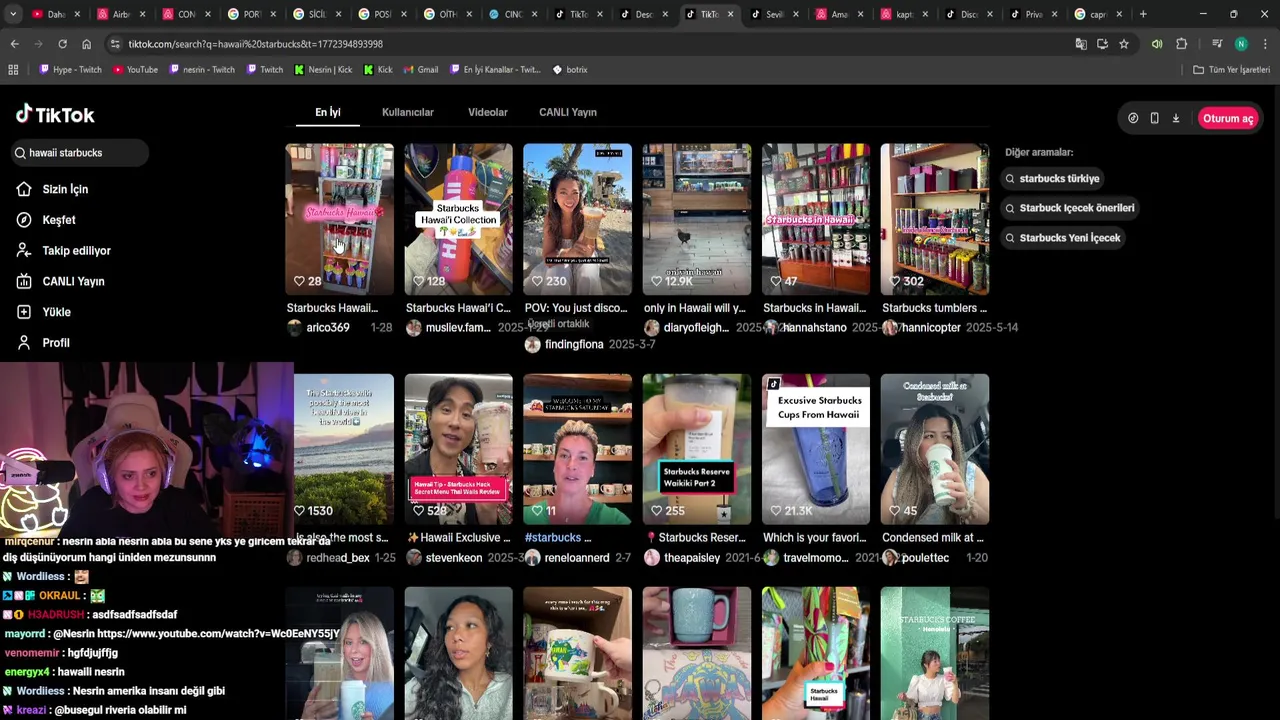Image resolution: width=1280 pixels, height=720 pixels.
Task: Click the download app icon in header
Action: [x=1176, y=118]
